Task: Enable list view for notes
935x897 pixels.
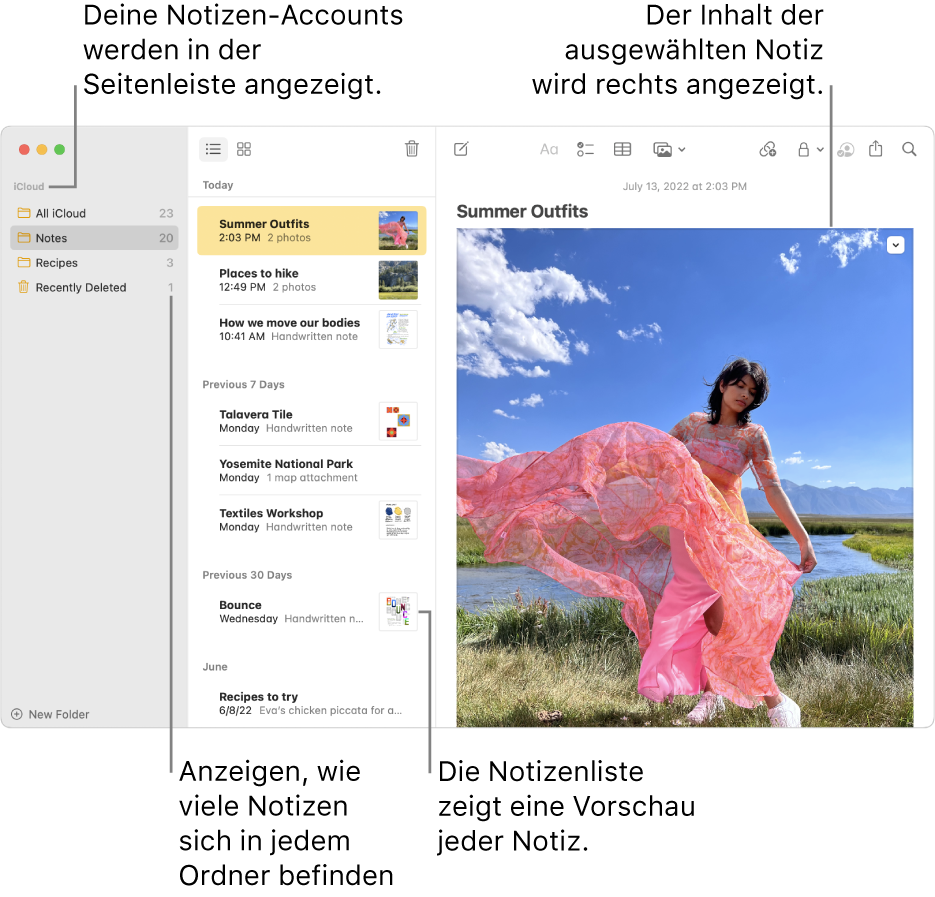Action: click(x=213, y=148)
